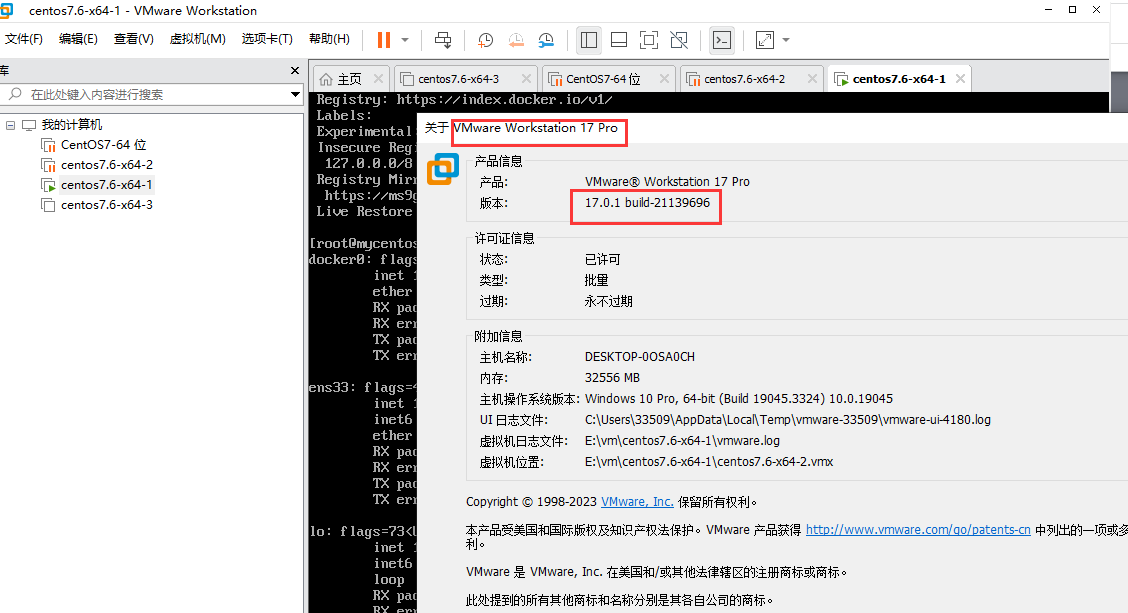Open the library search dropdown arrow
1128x613 pixels.
[295, 94]
